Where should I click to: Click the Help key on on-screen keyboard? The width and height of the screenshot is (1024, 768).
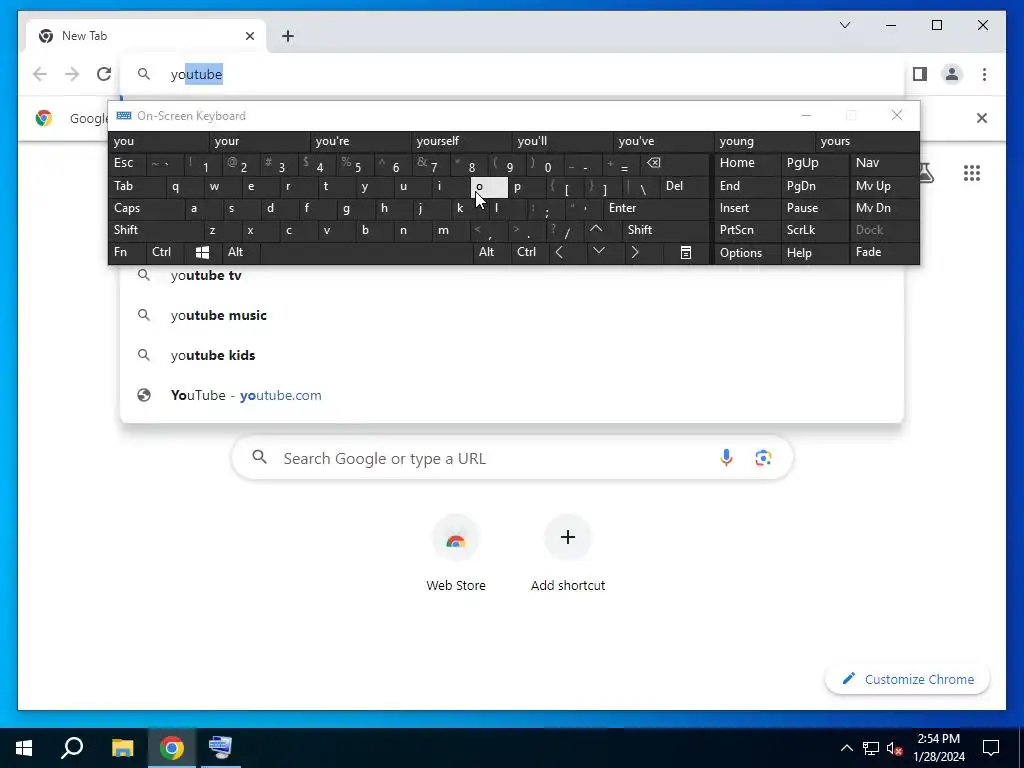814,253
